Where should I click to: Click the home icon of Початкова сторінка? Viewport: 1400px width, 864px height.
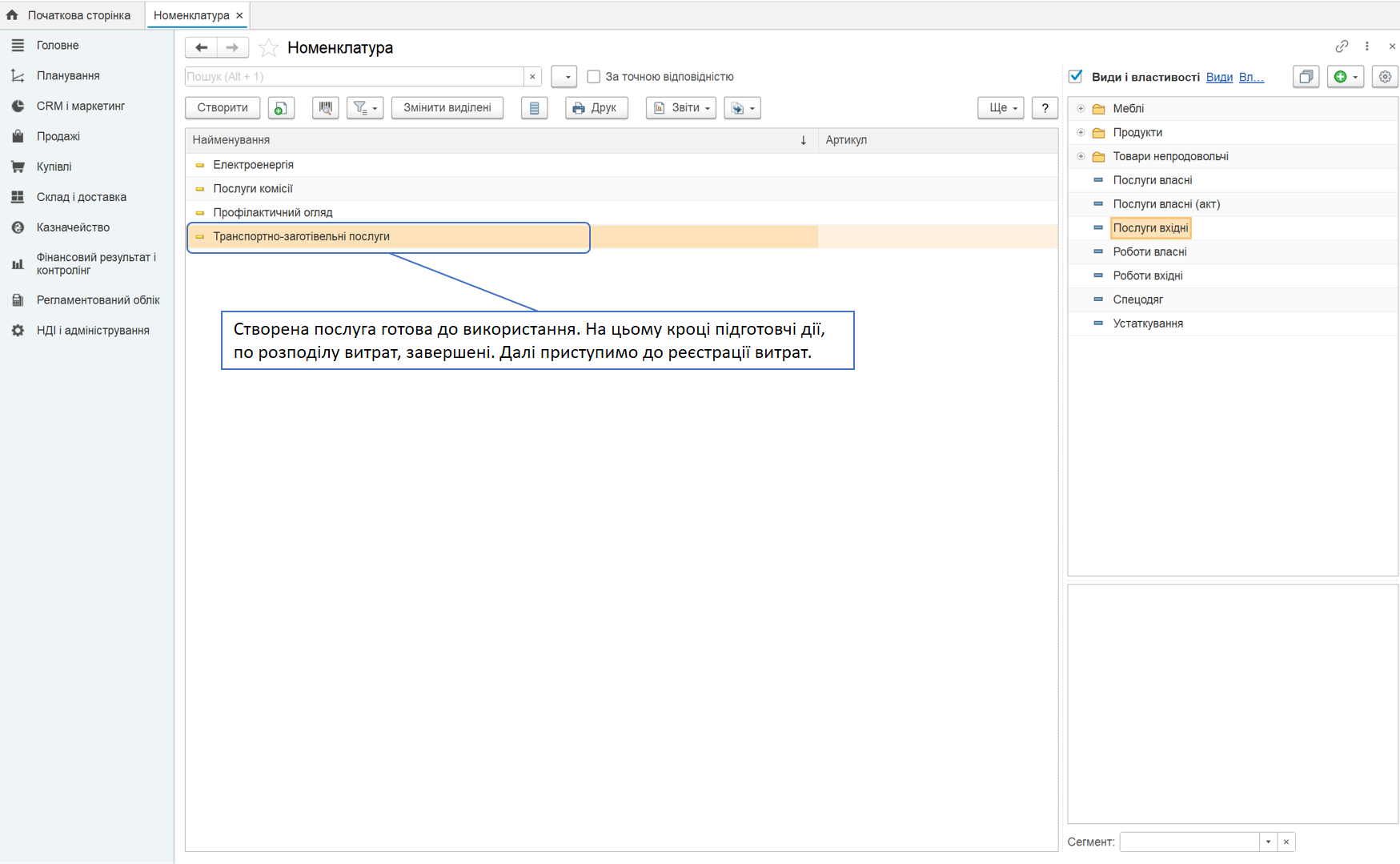click(12, 15)
